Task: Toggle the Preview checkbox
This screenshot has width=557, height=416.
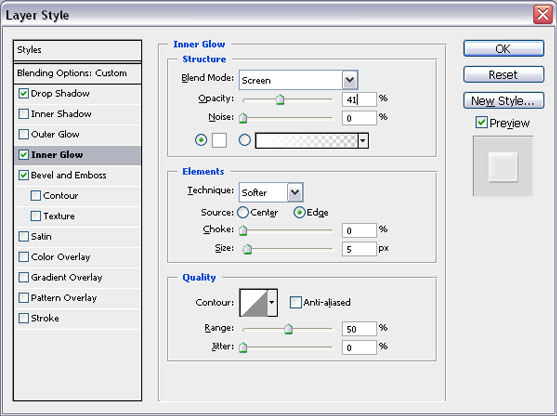Action: 481,123
